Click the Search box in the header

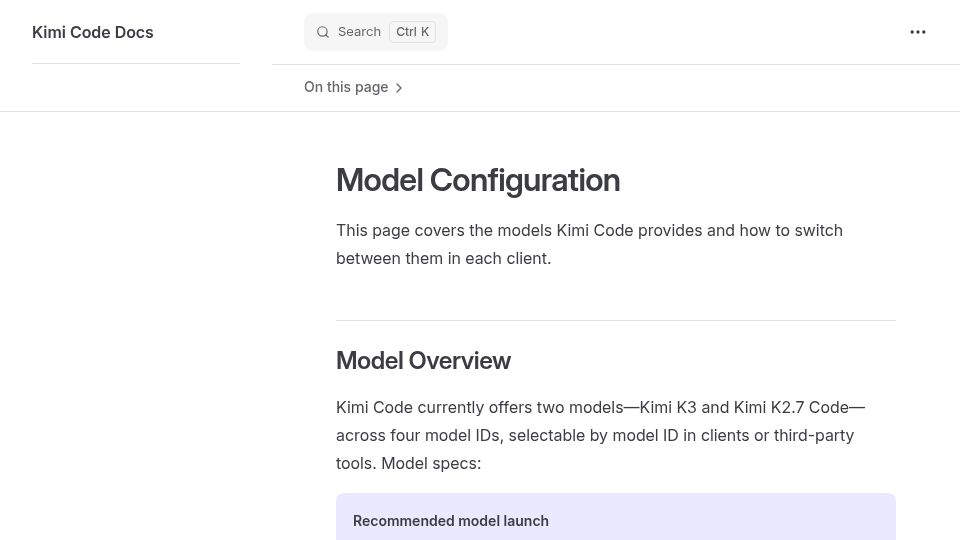pyautogui.click(x=376, y=32)
